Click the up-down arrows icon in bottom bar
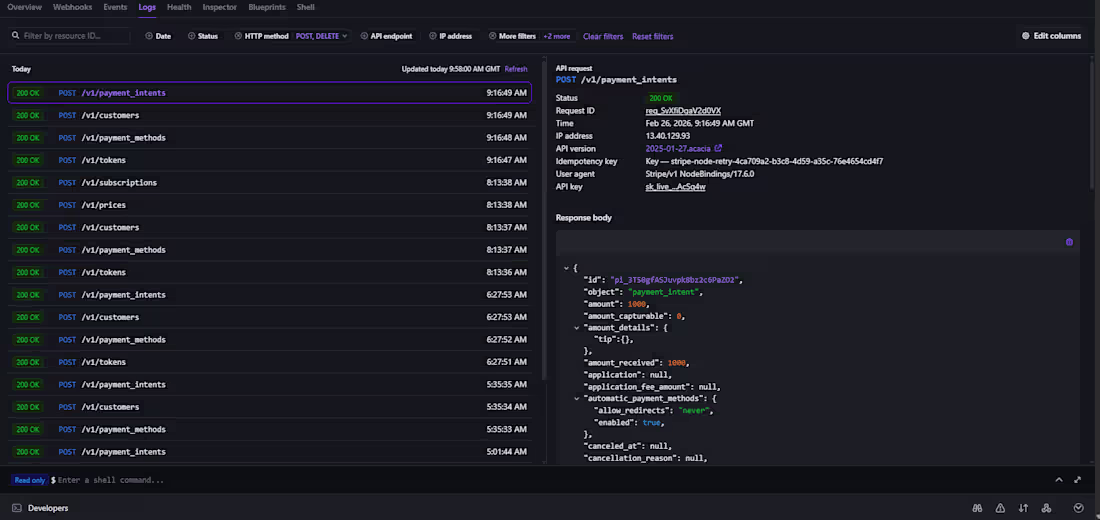1100x520 pixels. [1024, 508]
